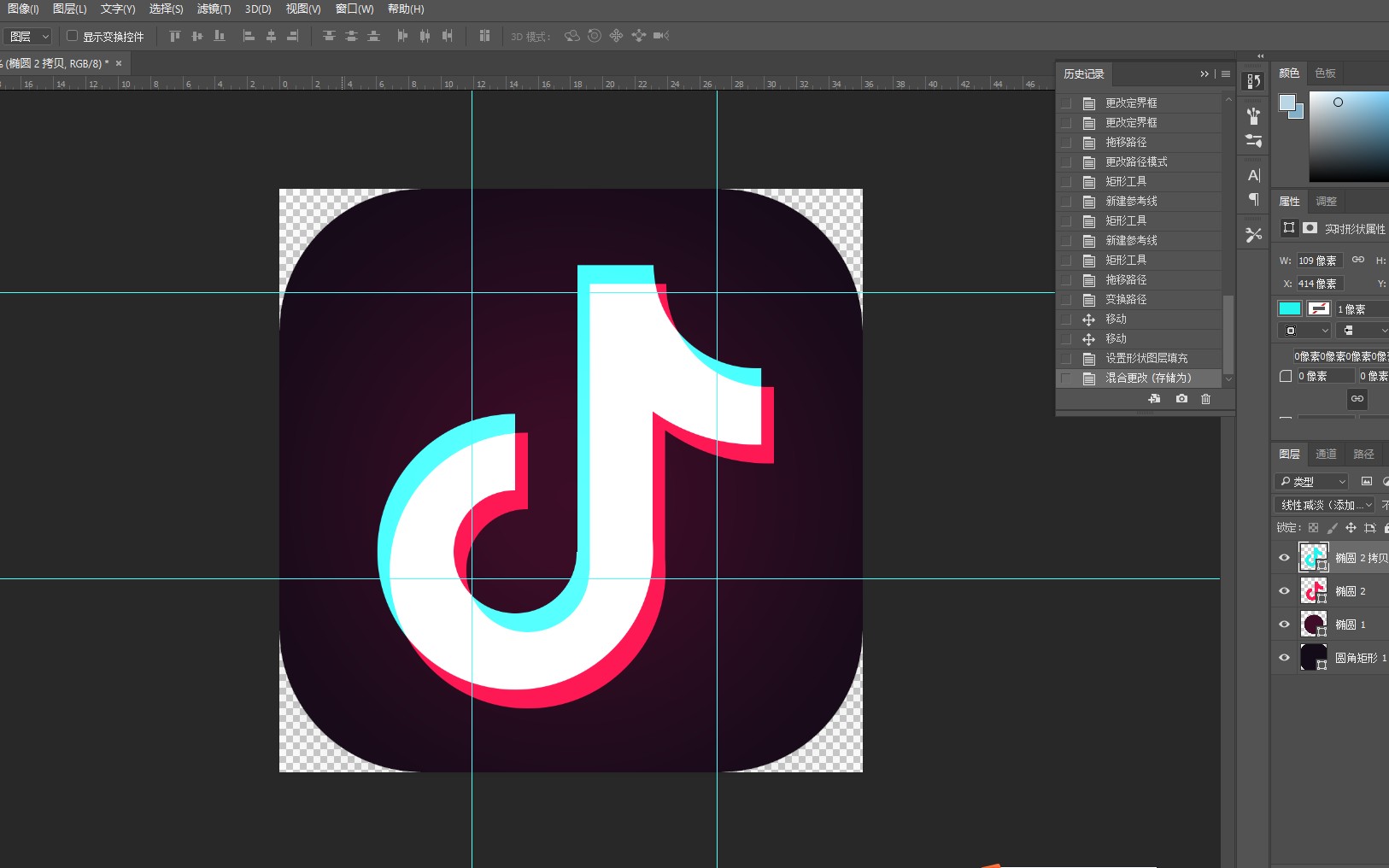Click the align top edges icon
Viewport: 1389px width, 868px height.
point(175,36)
